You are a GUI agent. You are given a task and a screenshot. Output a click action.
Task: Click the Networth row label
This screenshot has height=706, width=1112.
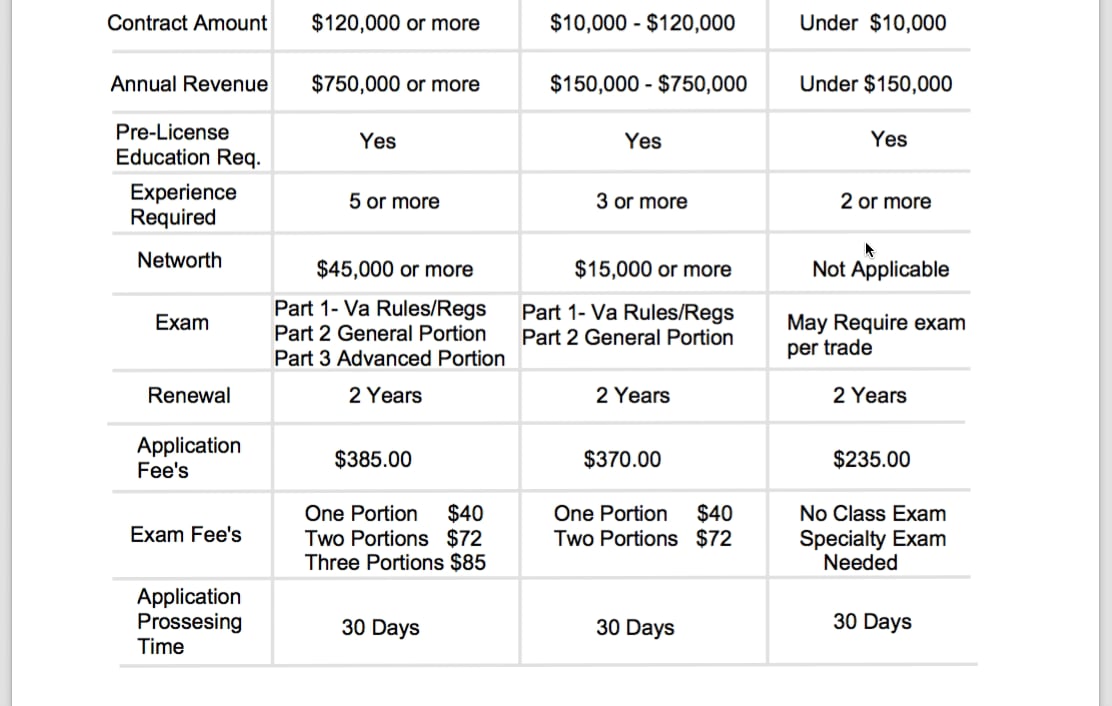click(180, 260)
